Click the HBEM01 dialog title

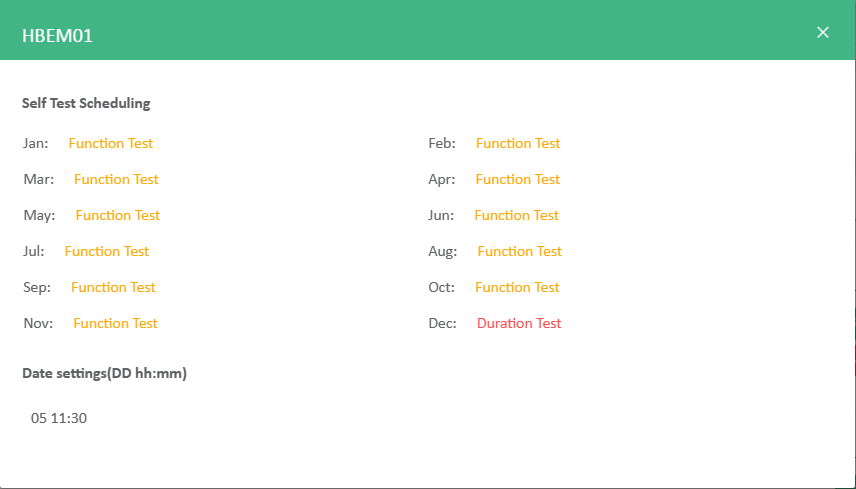(x=57, y=35)
